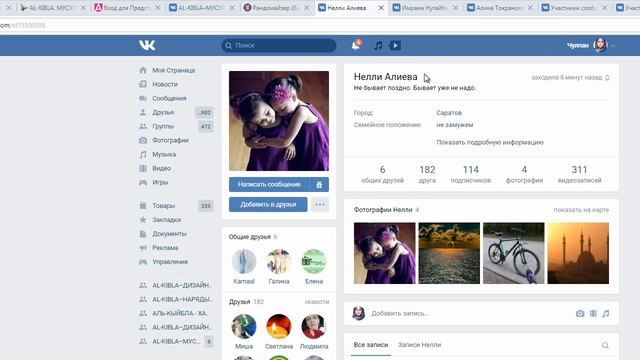
Task: Close the Нелли Алиева browser tab
Action: click(x=381, y=8)
